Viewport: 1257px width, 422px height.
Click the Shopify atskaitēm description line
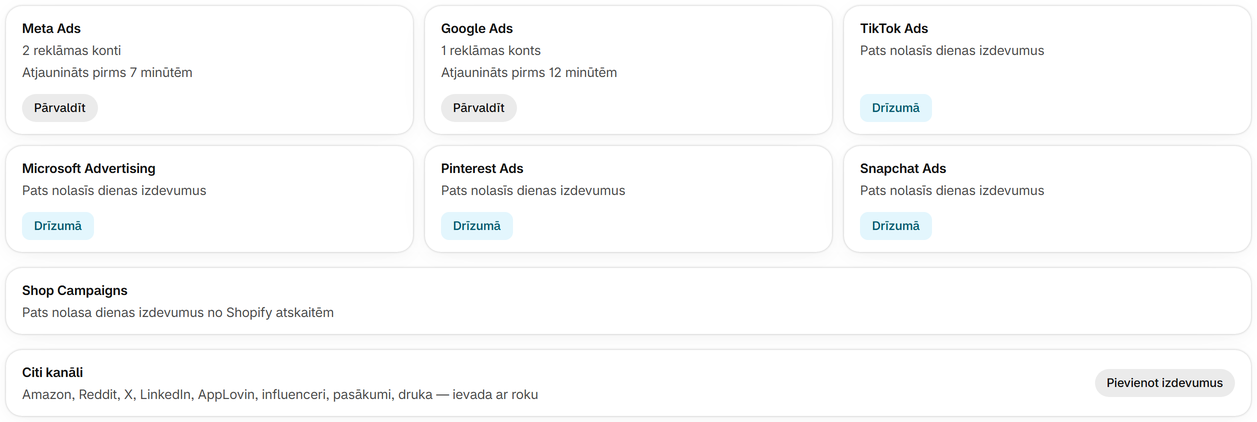click(178, 313)
